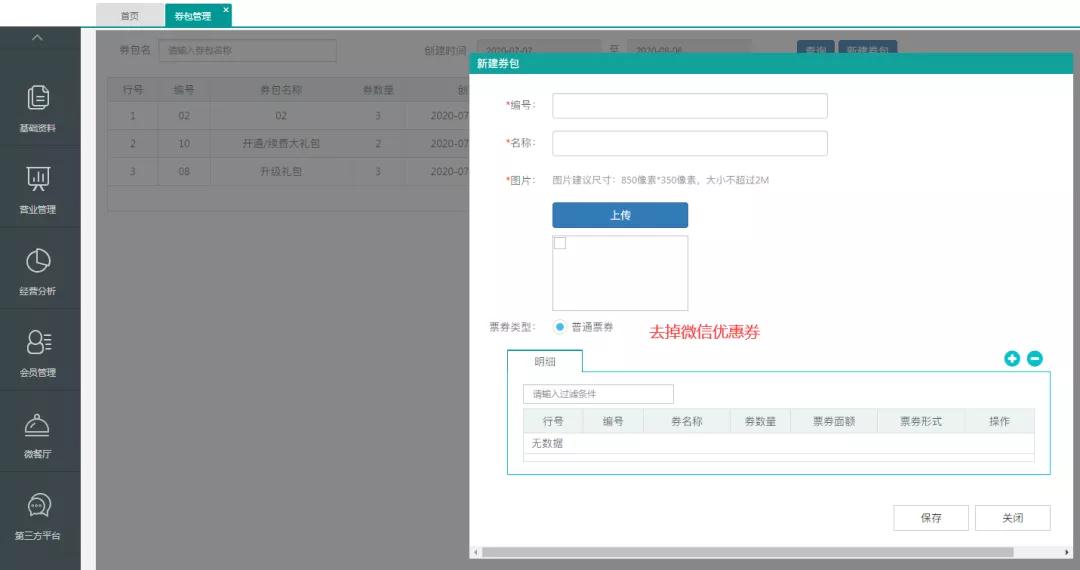Click green plus icon to add detail row
This screenshot has width=1080, height=570.
1012,358
